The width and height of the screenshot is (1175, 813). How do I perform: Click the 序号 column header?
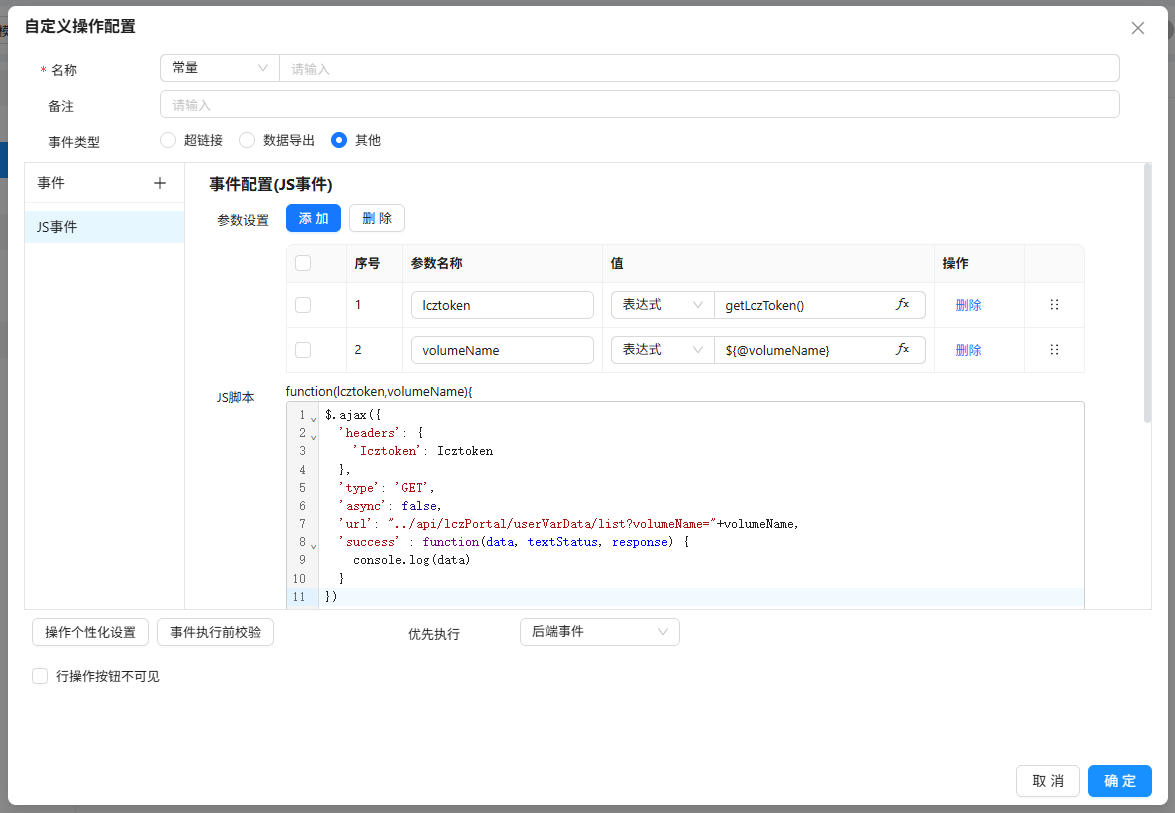[x=367, y=263]
